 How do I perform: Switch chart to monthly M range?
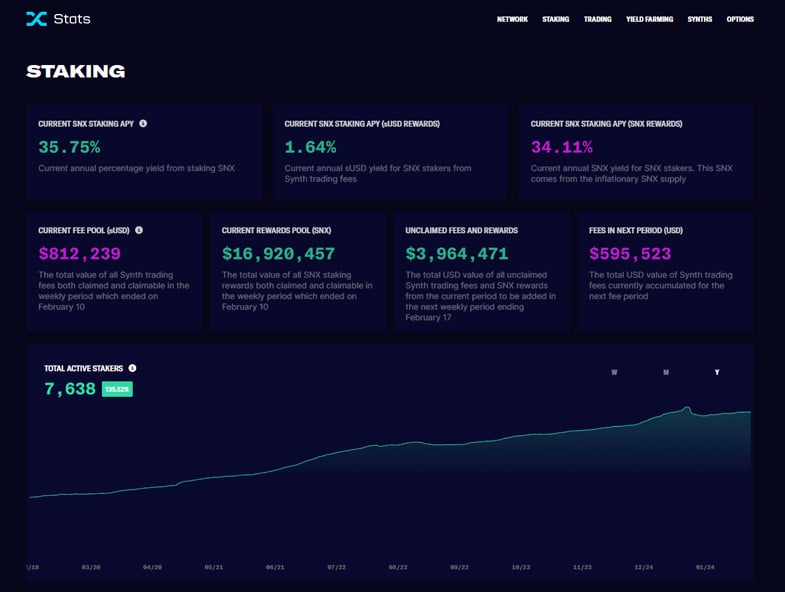coord(666,372)
